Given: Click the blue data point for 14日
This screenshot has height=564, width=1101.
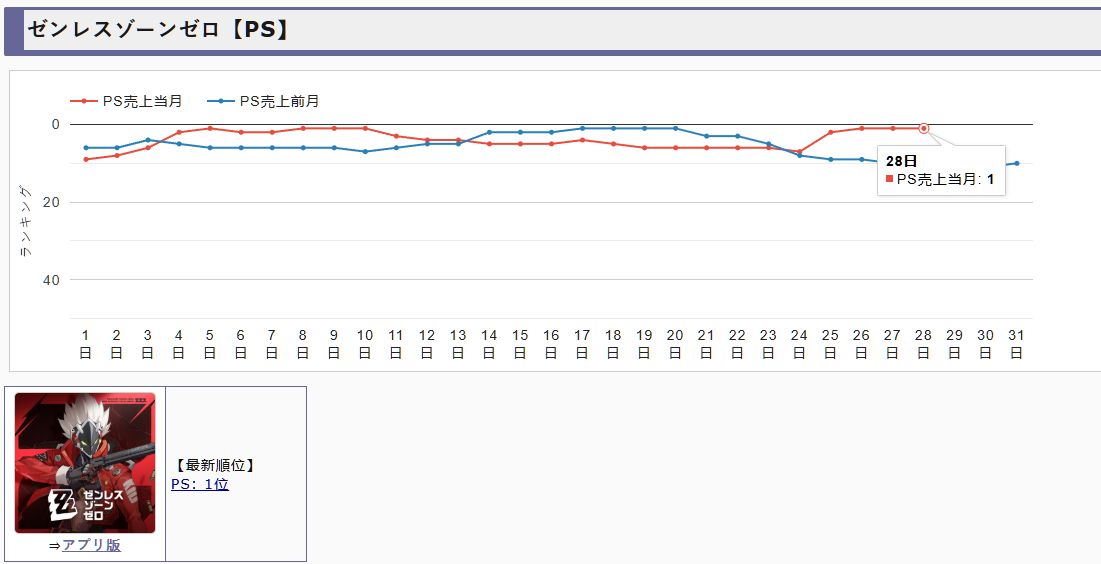Looking at the screenshot, I should (489, 132).
